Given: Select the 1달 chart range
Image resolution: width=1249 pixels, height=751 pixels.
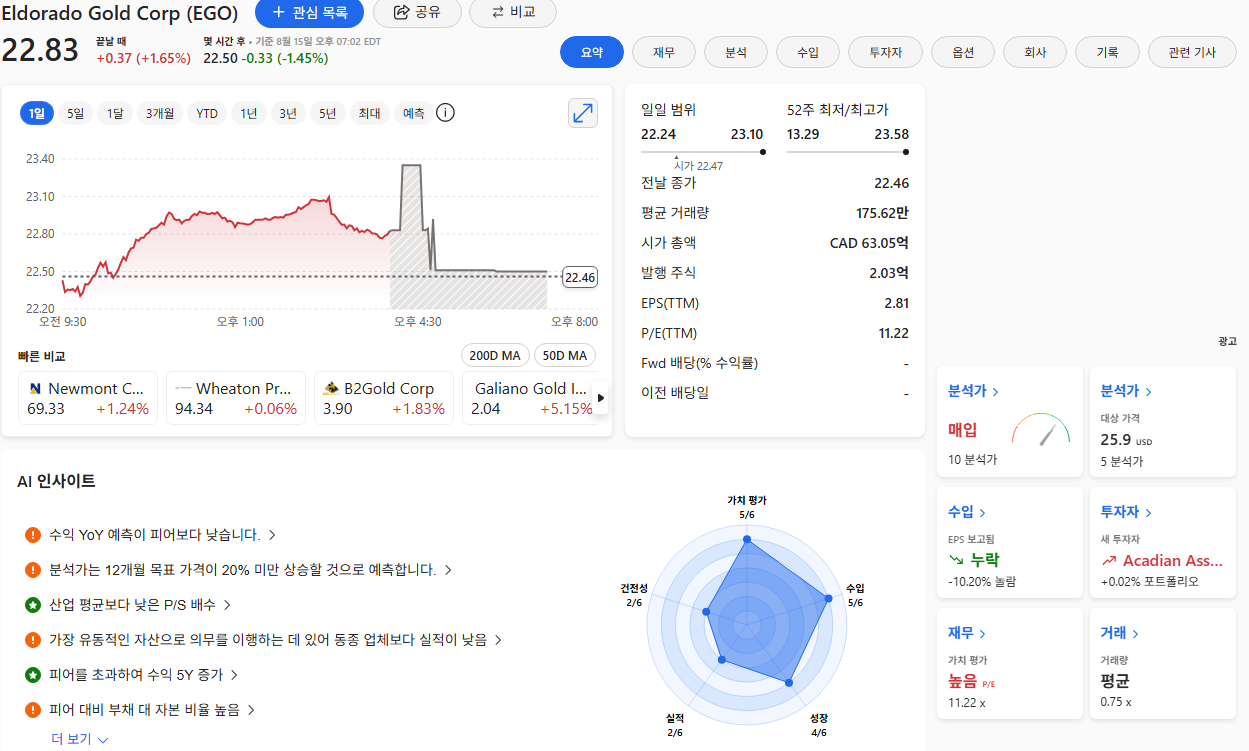Looking at the screenshot, I should coord(115,113).
